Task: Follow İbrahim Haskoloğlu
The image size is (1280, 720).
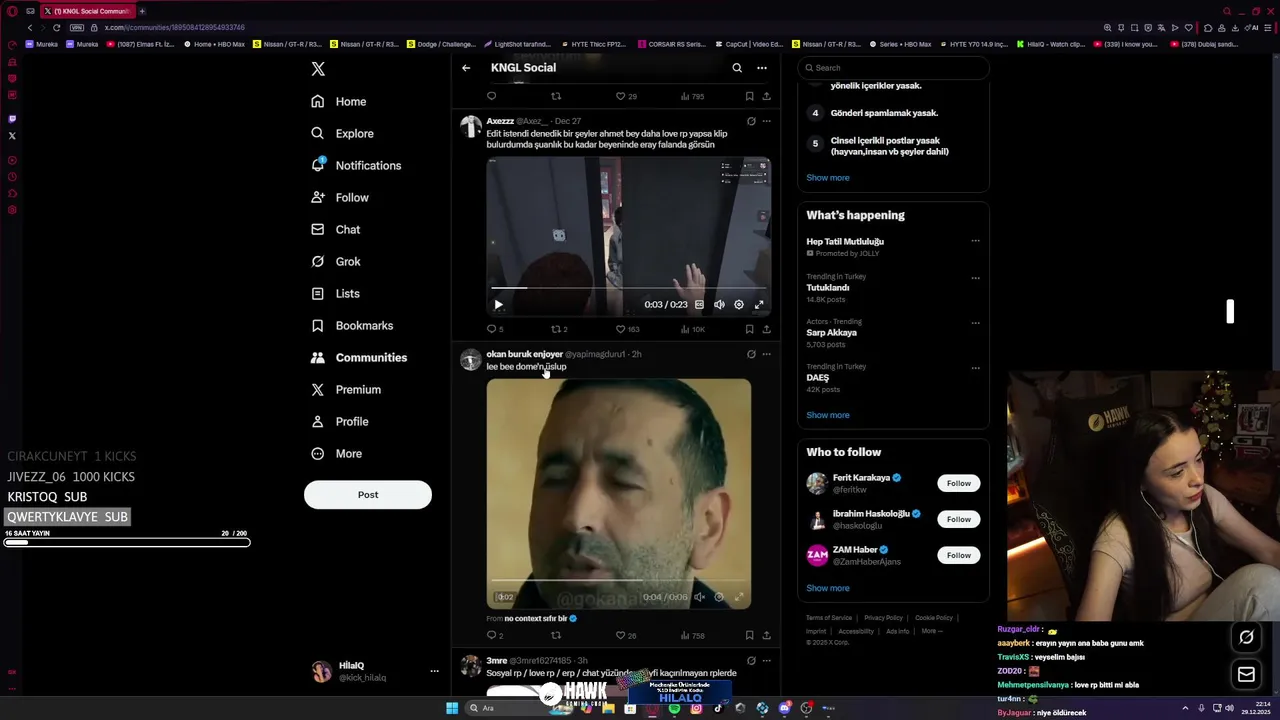Action: click(959, 519)
